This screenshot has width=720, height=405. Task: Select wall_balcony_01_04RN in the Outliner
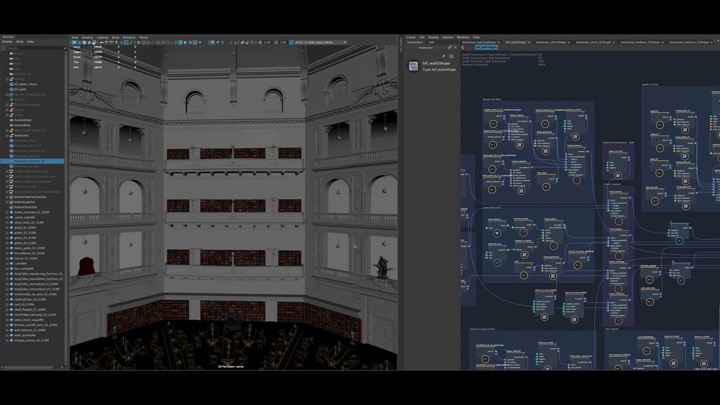point(30,330)
